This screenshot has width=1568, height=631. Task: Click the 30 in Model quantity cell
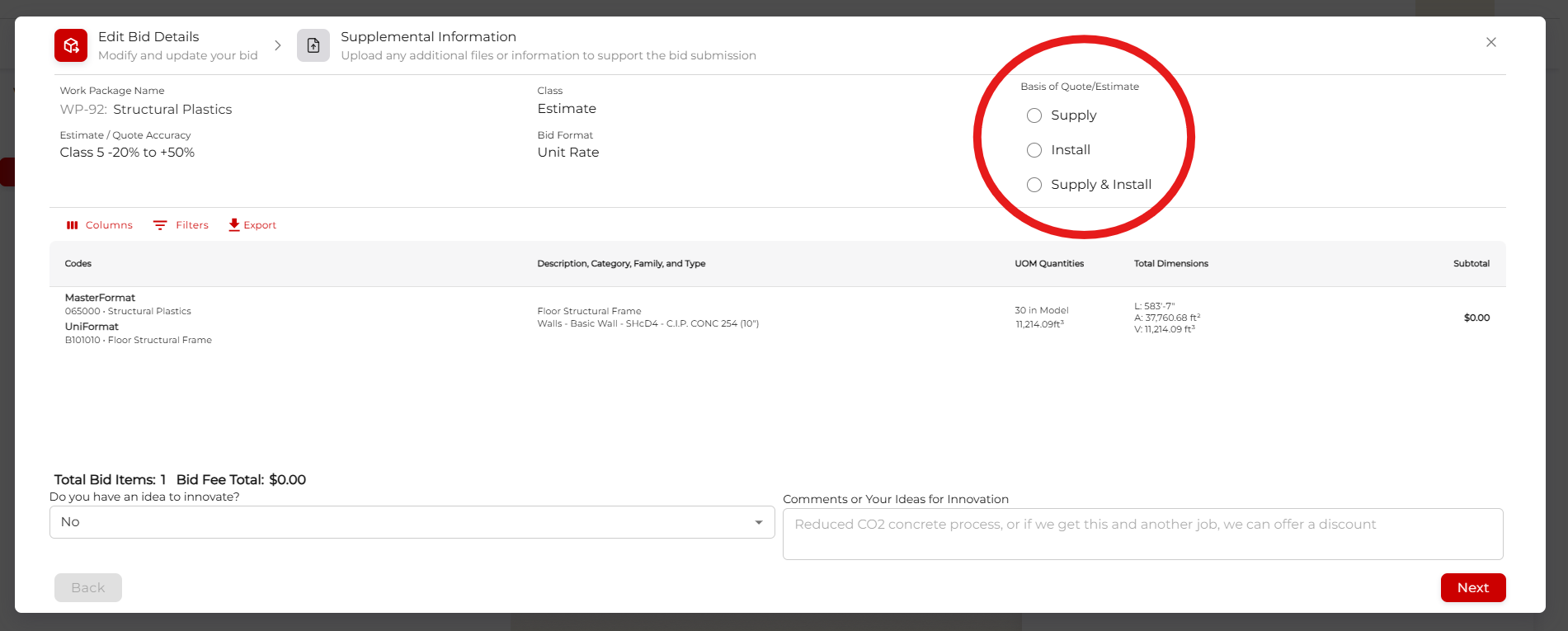coord(1042,310)
